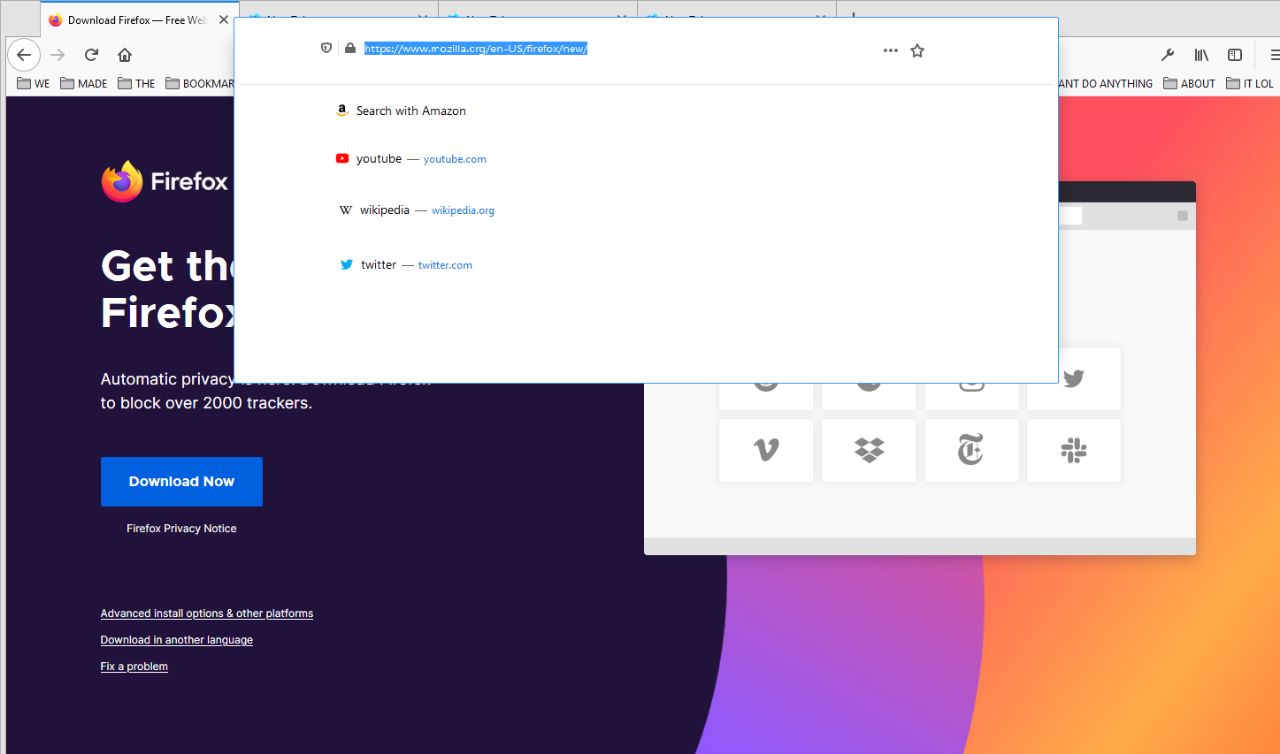Open the tracking protection shield panel
Viewport: 1280px width, 754px height.
[x=326, y=48]
